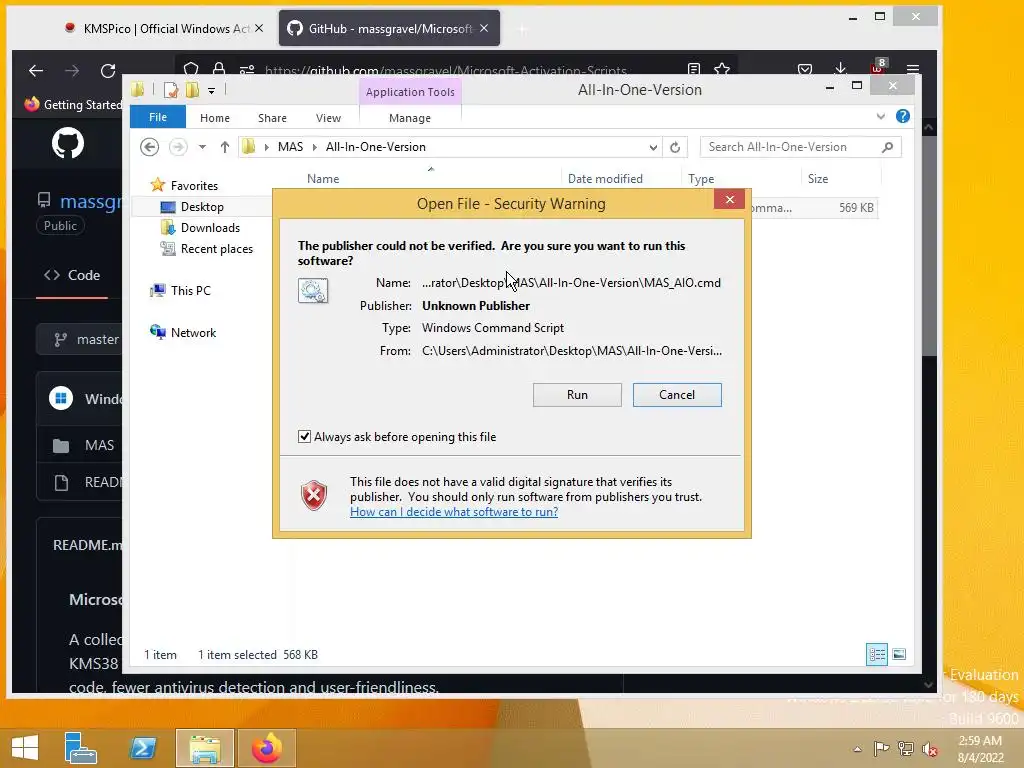Open Customize Quick Access Toolbar dropdown

(x=211, y=91)
